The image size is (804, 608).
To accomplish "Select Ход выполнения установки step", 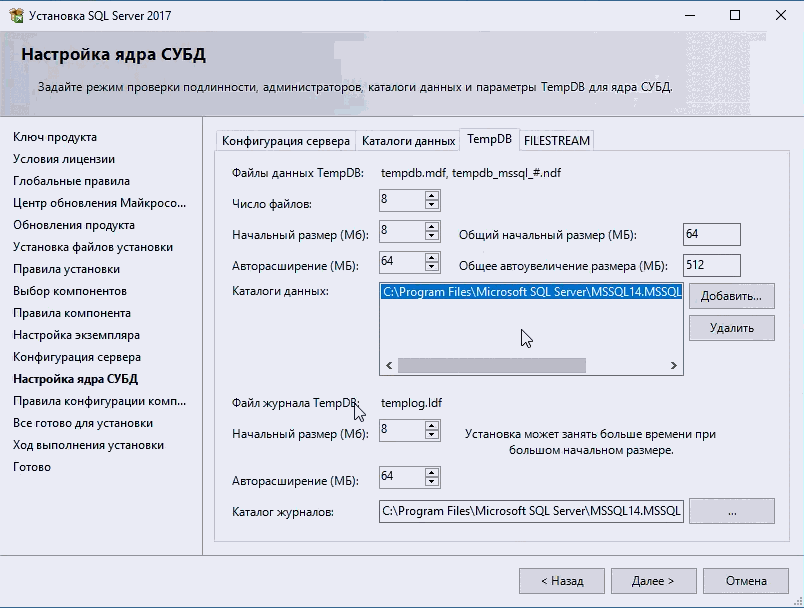I will [89, 445].
